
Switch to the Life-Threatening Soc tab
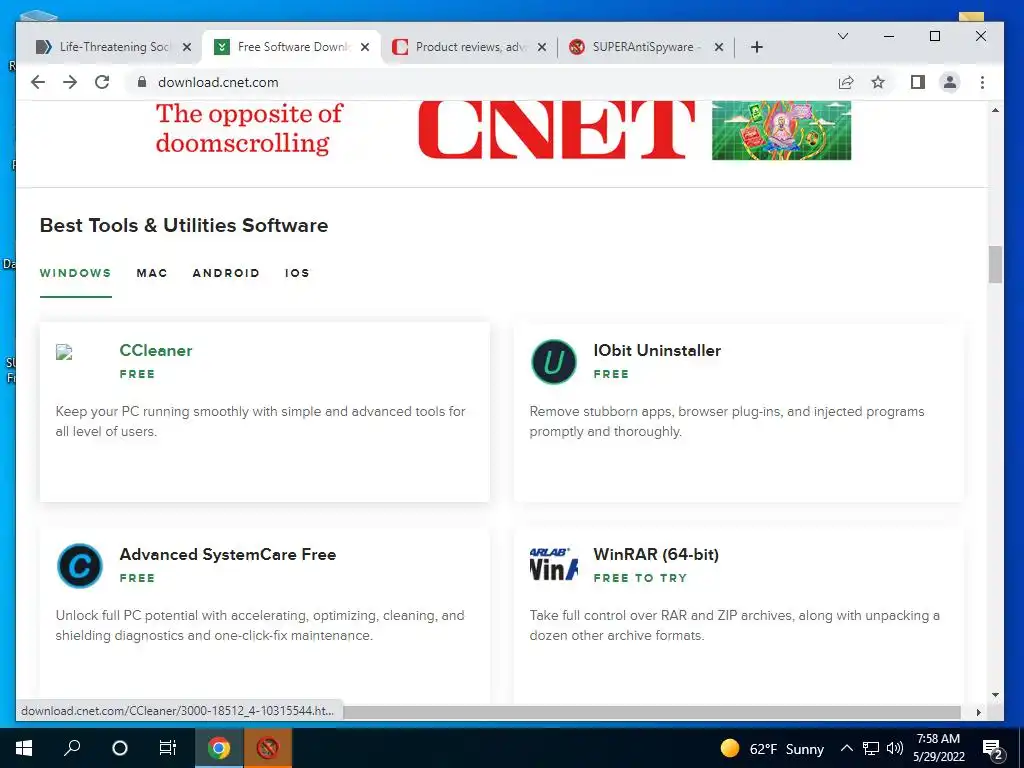(112, 47)
